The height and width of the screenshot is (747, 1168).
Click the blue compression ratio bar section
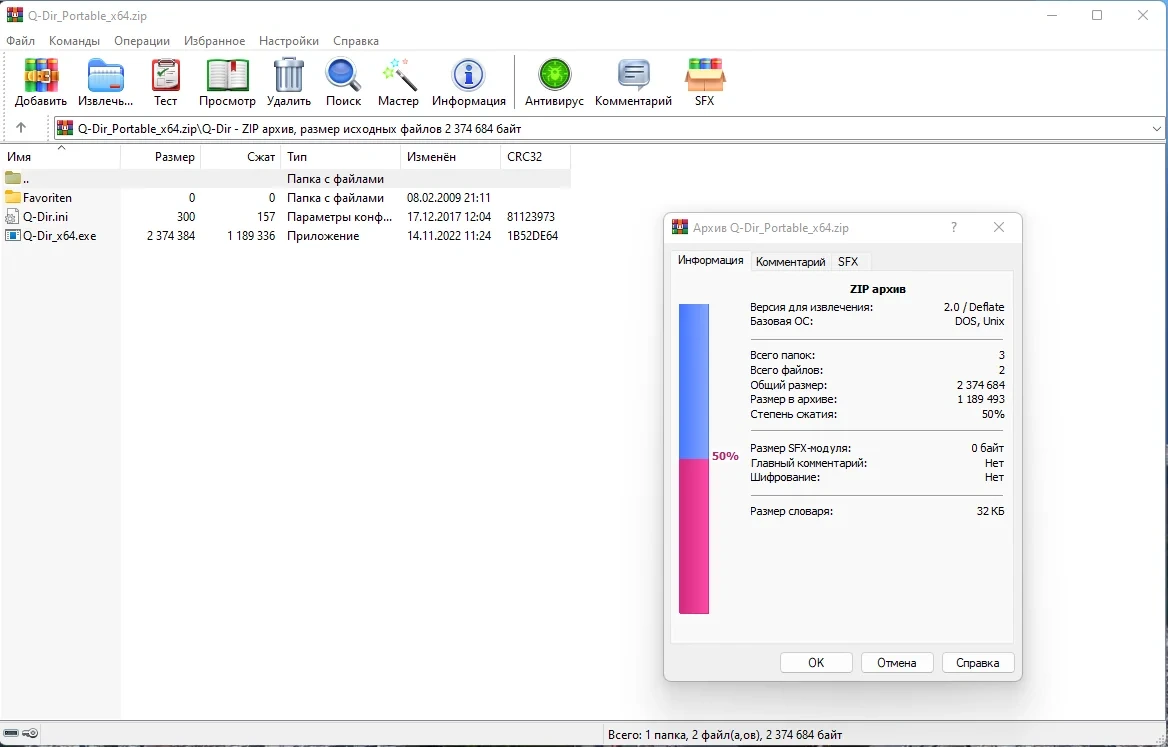point(694,381)
